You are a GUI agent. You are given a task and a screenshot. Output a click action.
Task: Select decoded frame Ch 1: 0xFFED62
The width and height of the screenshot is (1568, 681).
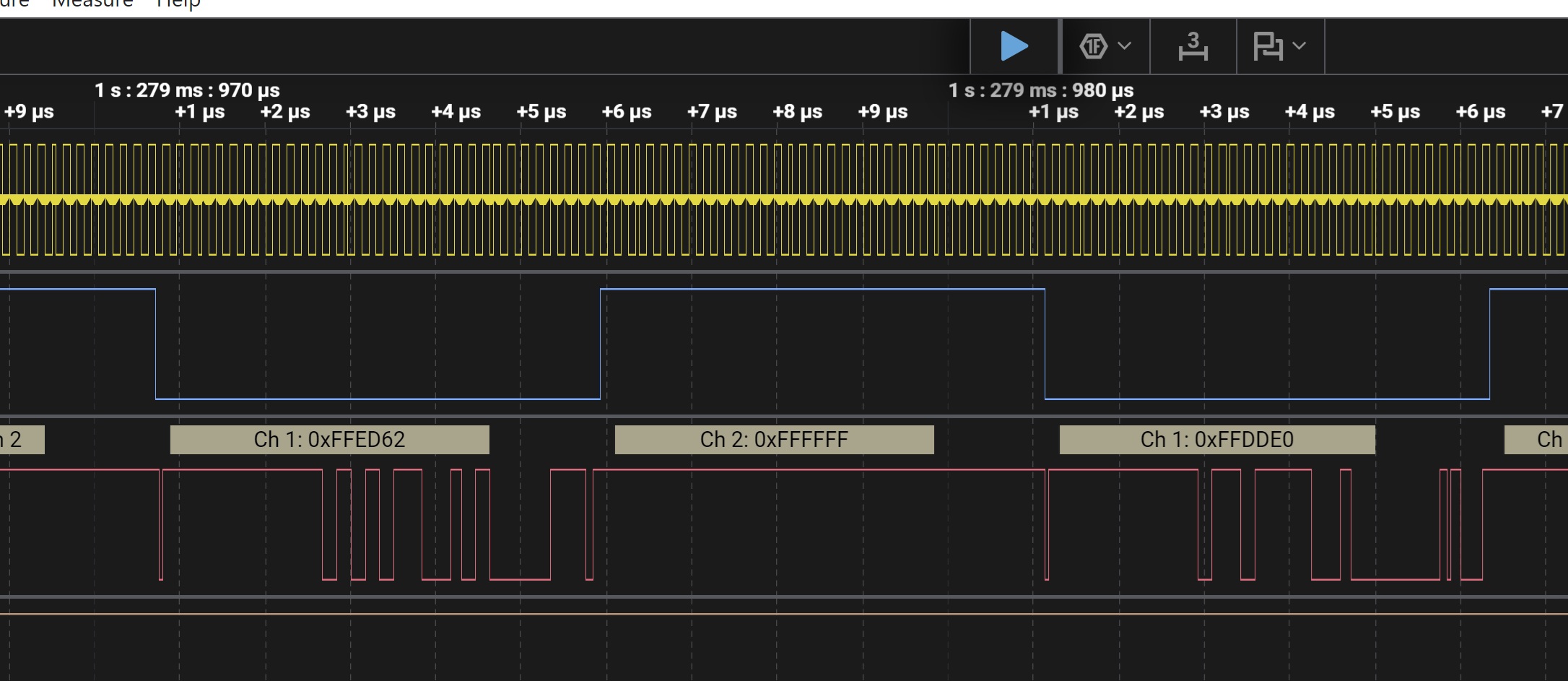[329, 440]
